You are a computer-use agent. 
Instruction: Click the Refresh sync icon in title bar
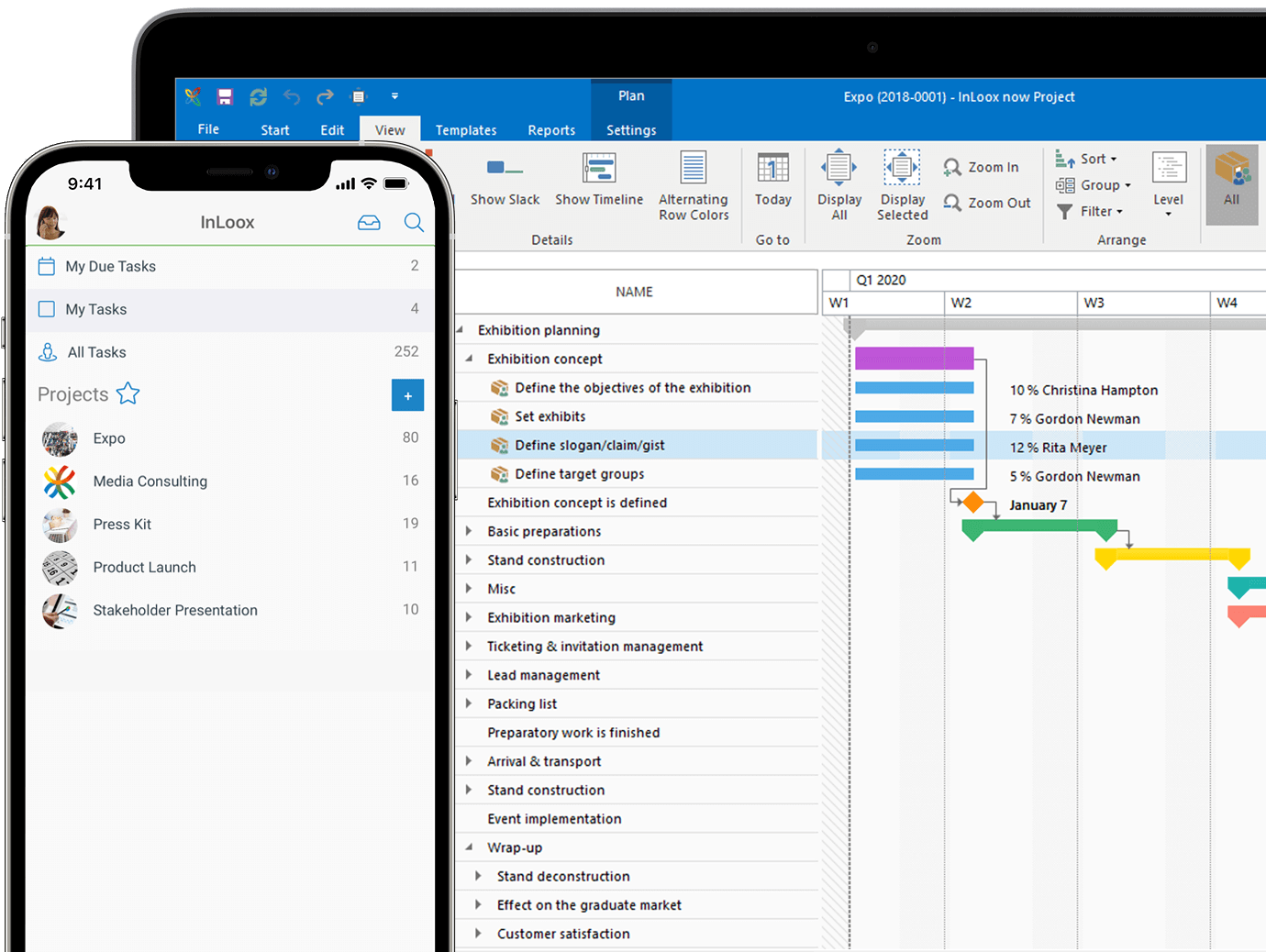click(x=259, y=96)
